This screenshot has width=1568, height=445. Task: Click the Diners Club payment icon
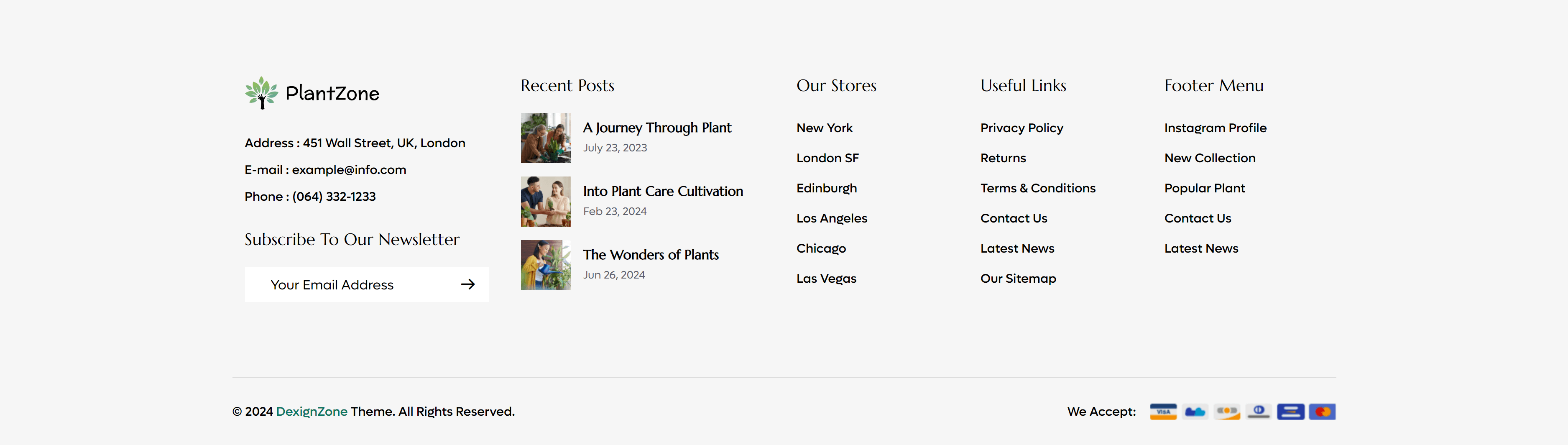1258,412
